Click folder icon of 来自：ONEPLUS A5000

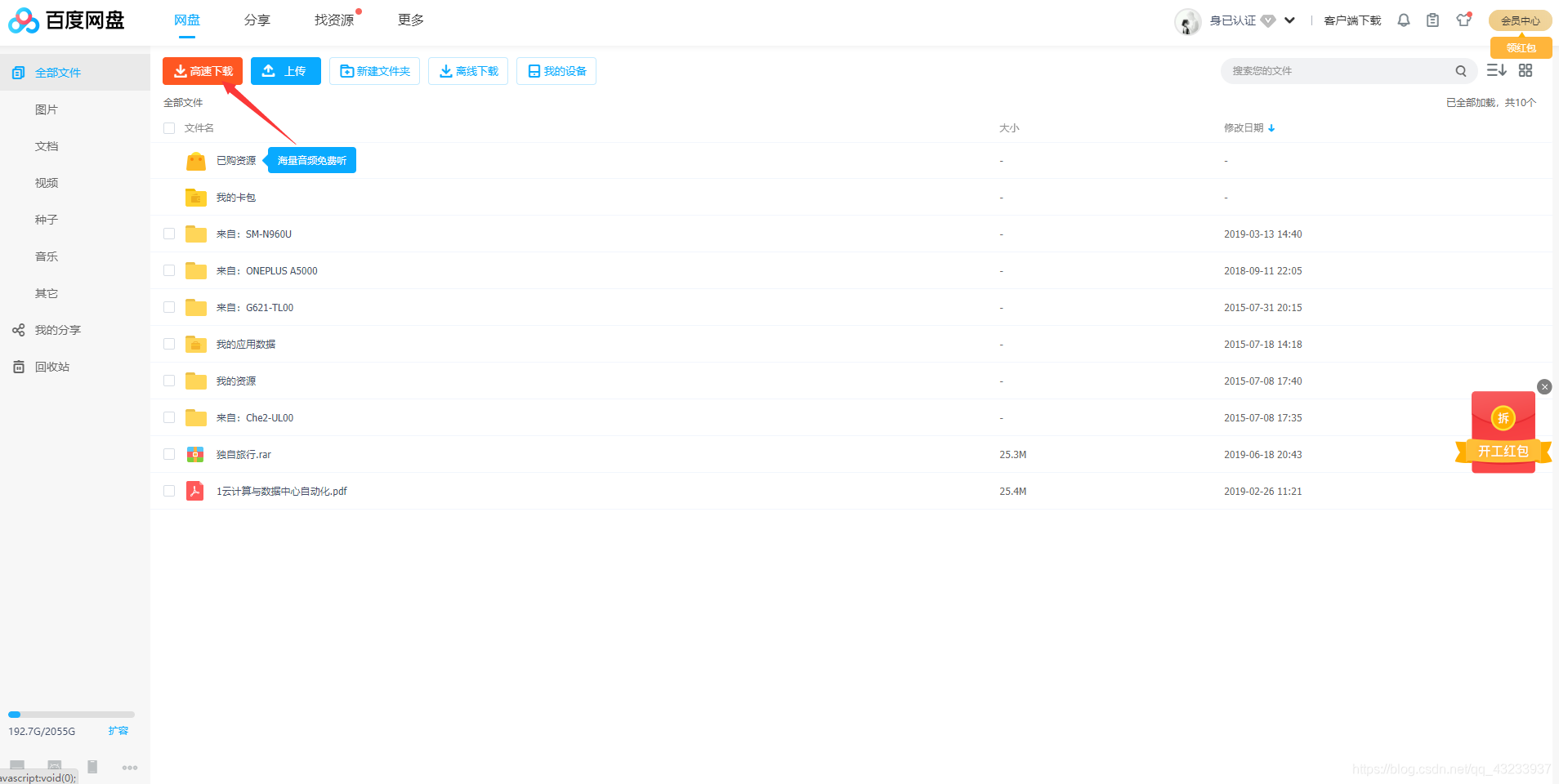pyautogui.click(x=195, y=271)
